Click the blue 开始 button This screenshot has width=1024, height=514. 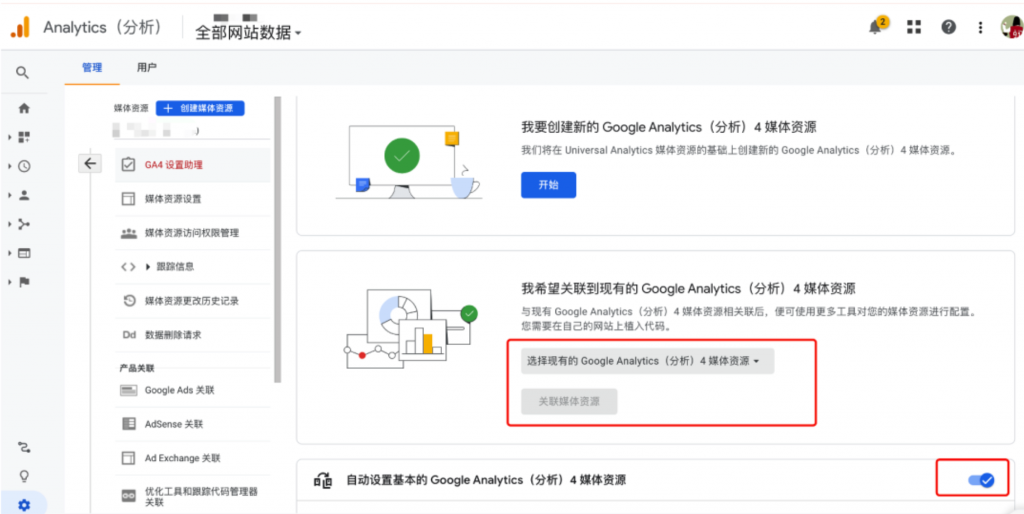(x=548, y=185)
